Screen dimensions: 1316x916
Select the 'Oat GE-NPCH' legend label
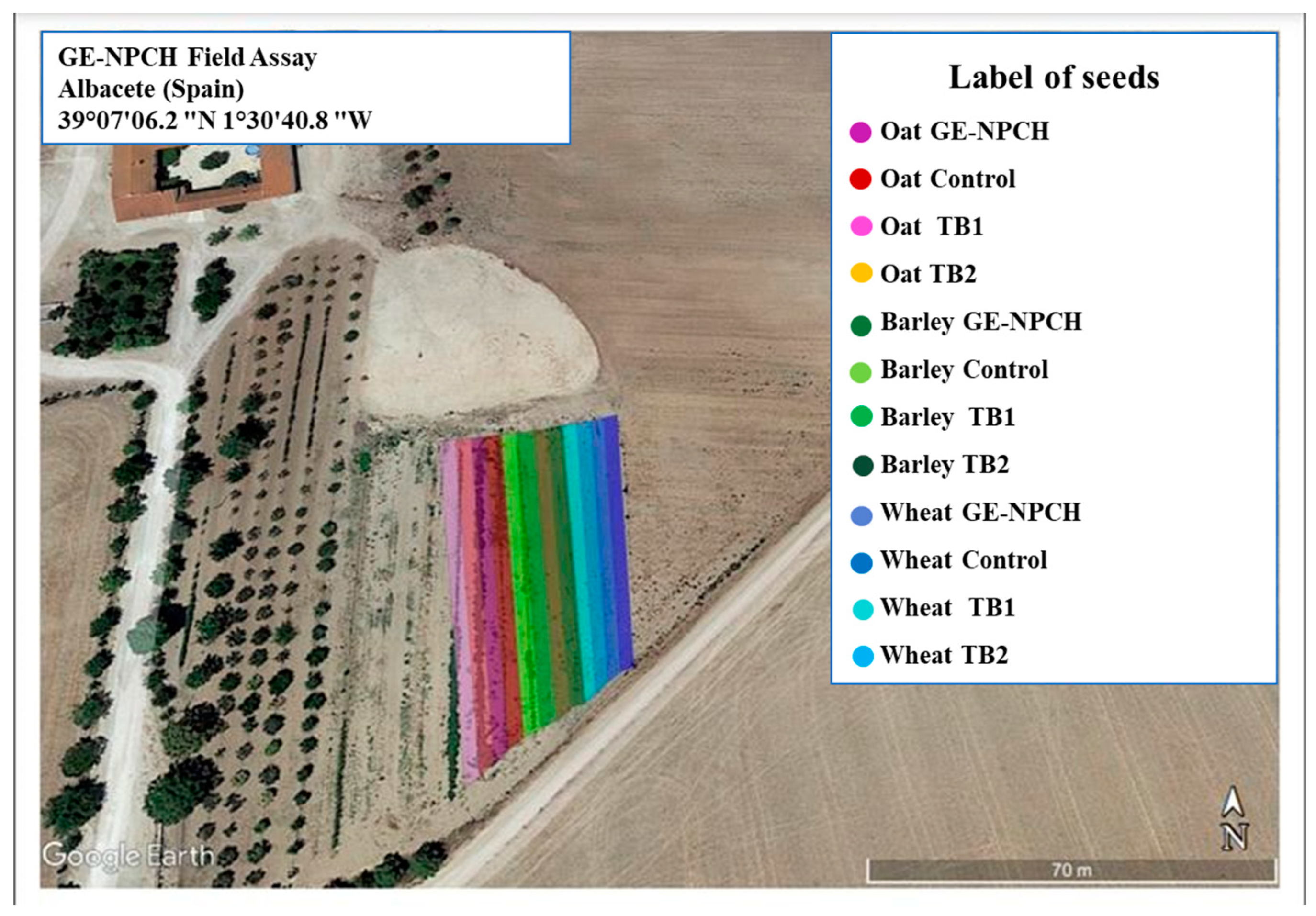(965, 131)
